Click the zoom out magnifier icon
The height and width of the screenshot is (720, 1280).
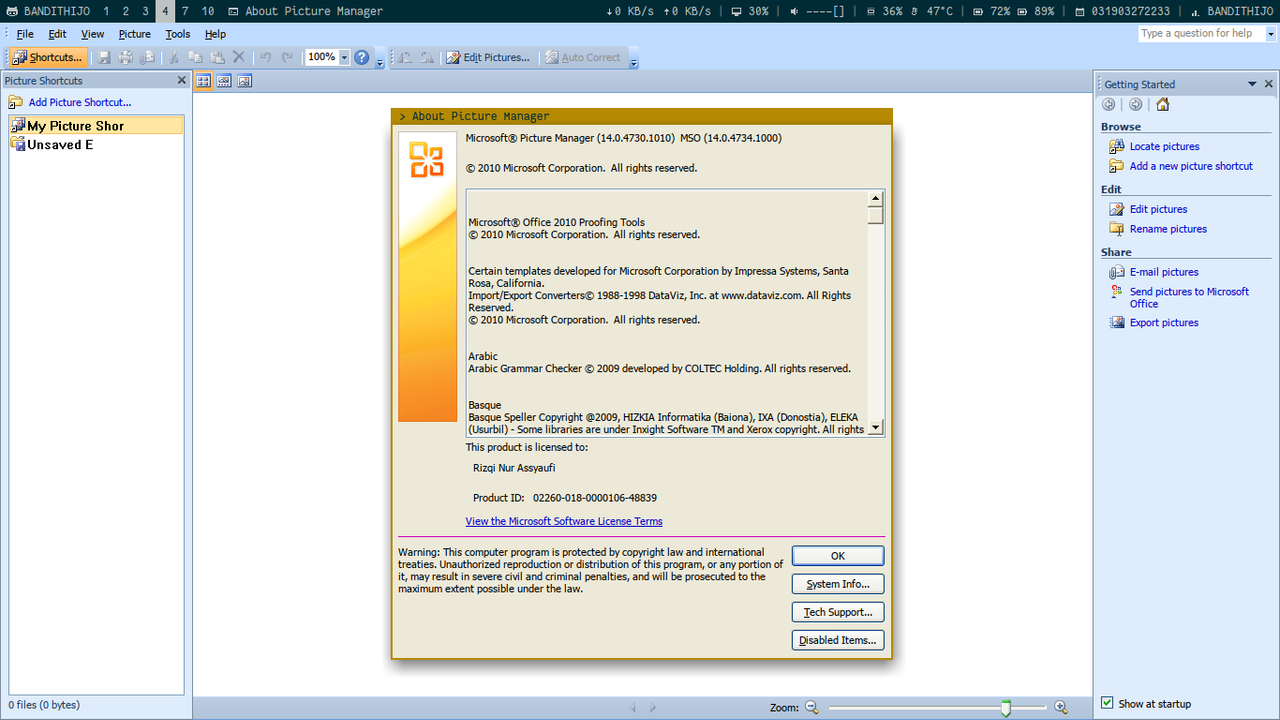[812, 707]
